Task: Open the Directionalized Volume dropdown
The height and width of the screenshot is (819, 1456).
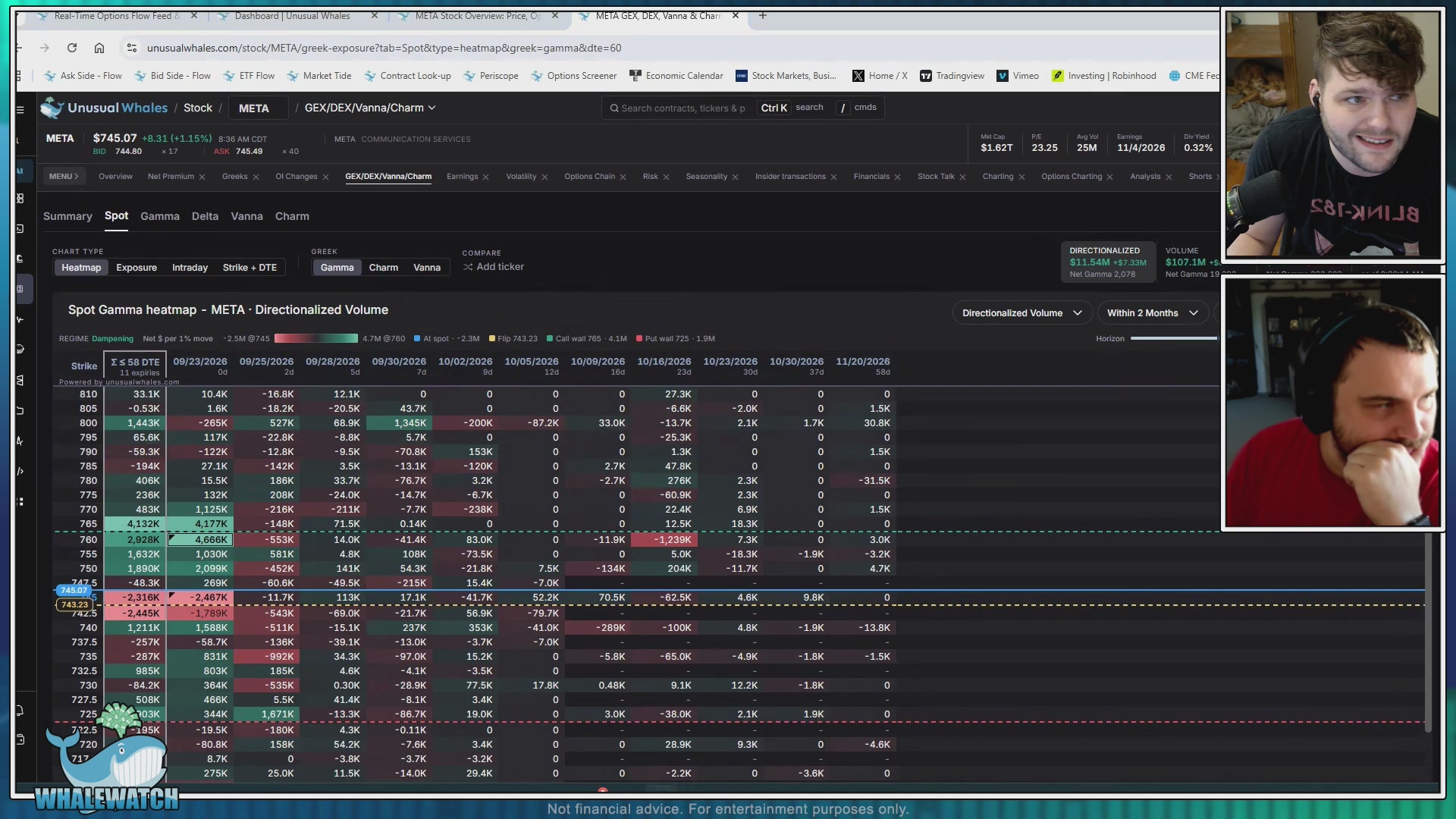Action: click(x=1021, y=313)
